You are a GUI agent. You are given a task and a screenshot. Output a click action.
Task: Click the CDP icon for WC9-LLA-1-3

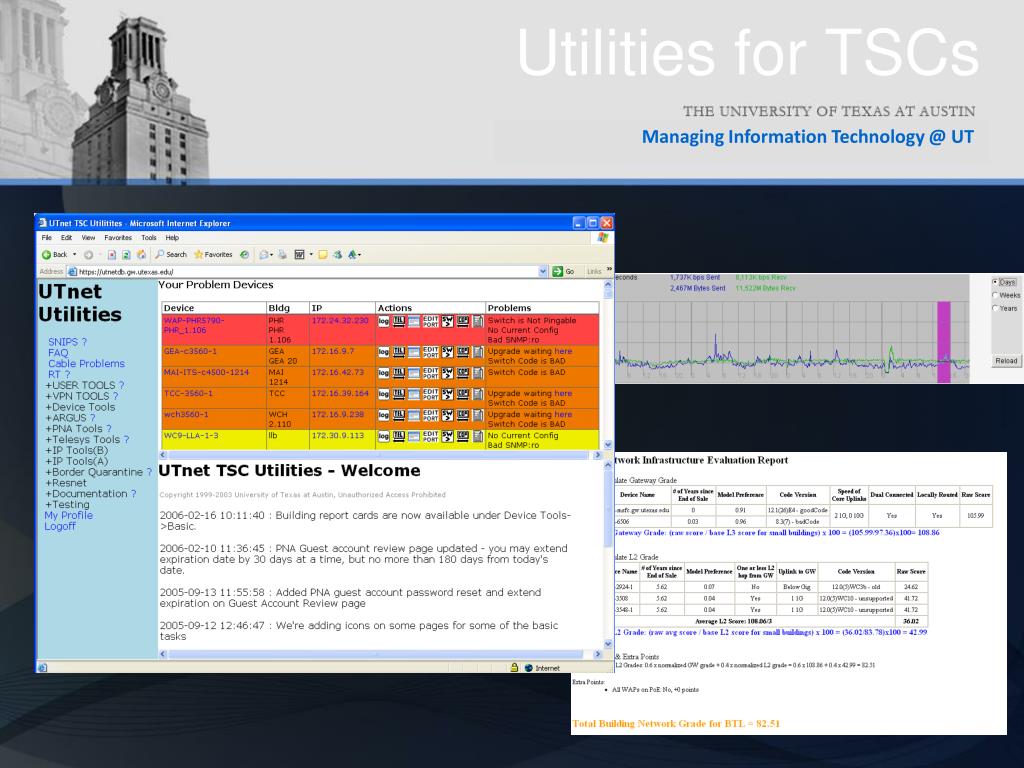[x=462, y=436]
